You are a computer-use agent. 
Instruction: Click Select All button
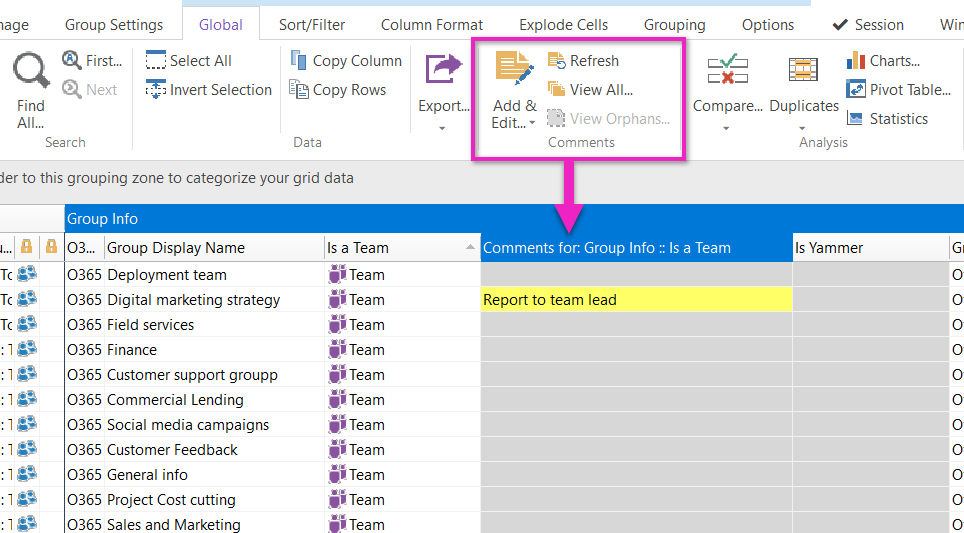pos(189,61)
